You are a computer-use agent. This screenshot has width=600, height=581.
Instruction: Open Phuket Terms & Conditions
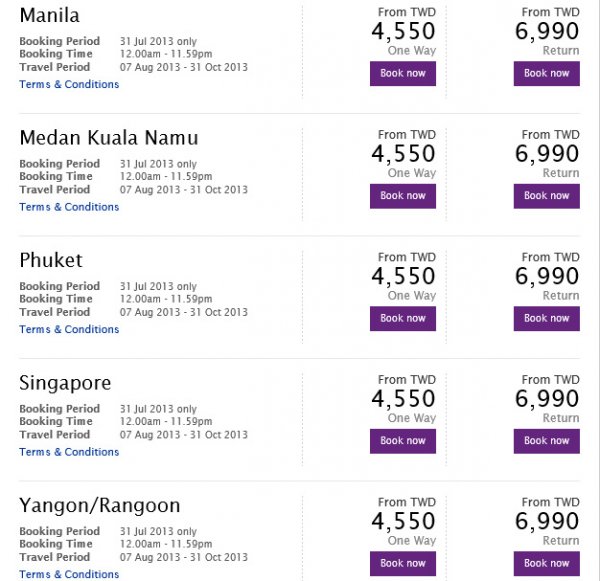pos(69,329)
